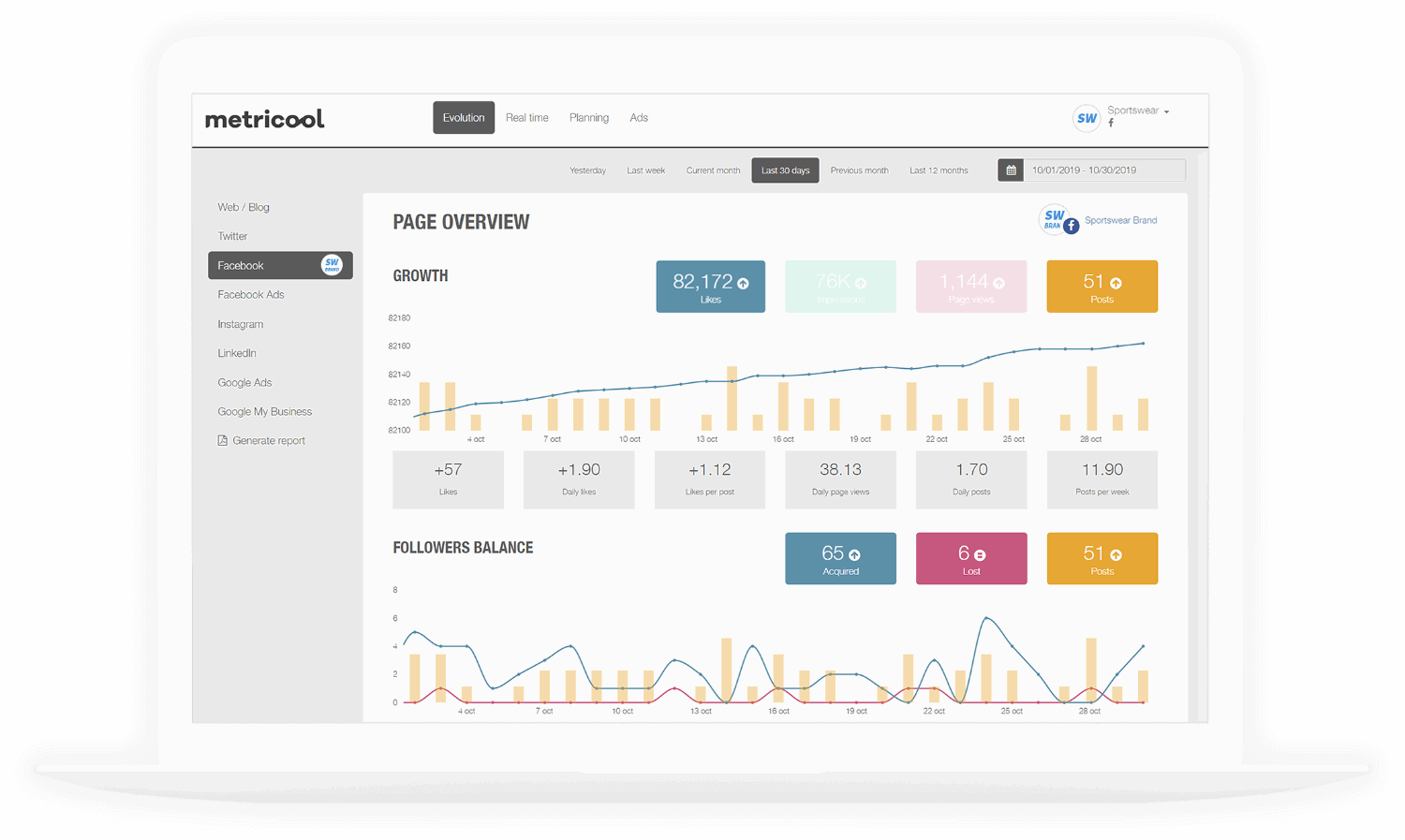Click the SW brand avatar in header
1405x840 pixels.
pos(1087,118)
